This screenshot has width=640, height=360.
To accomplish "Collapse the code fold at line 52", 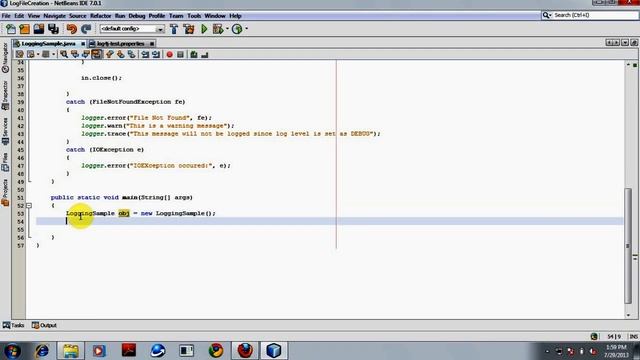I will [x=29, y=206].
